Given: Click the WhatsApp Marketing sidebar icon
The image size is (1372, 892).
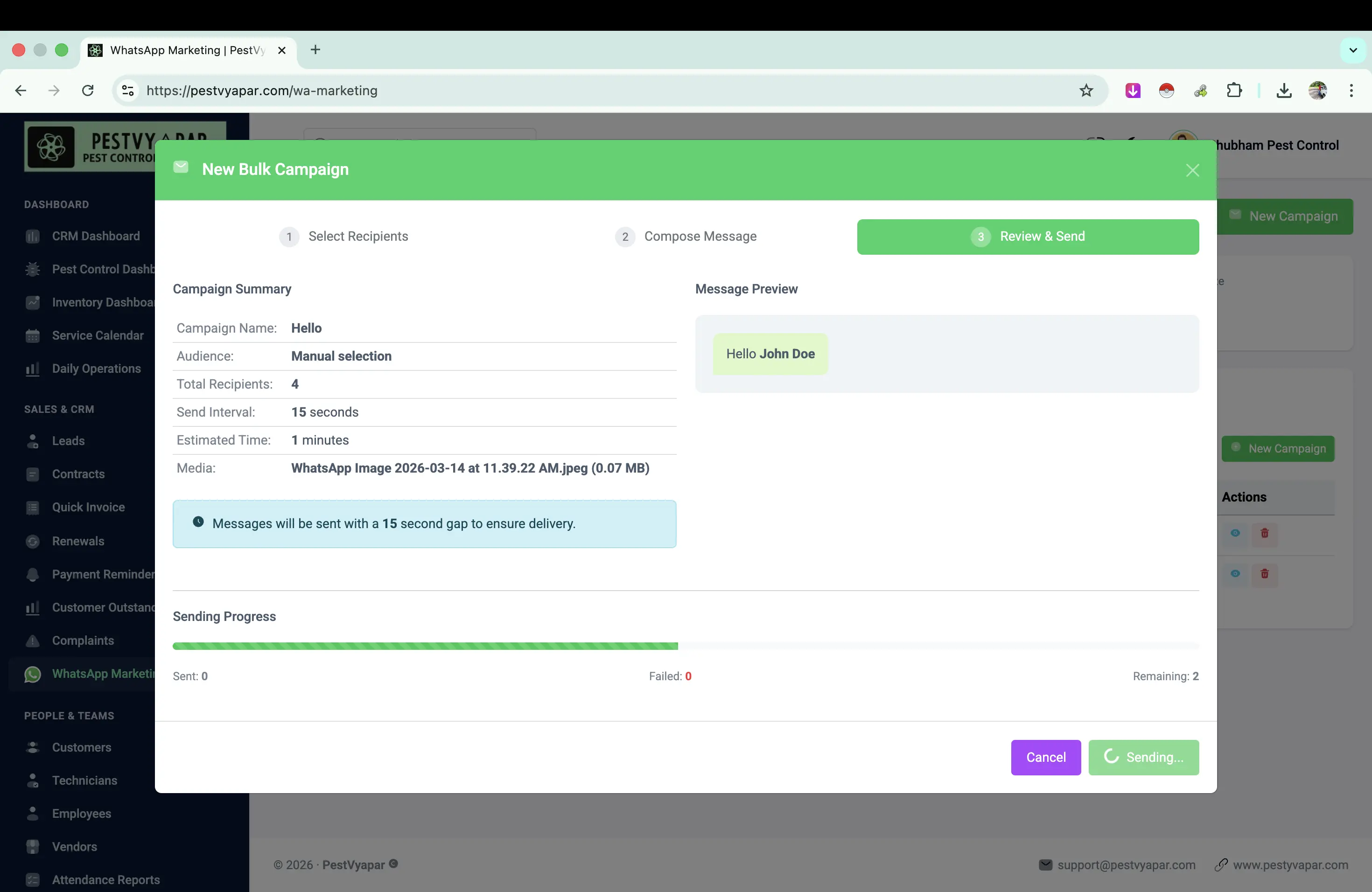Looking at the screenshot, I should 32,674.
